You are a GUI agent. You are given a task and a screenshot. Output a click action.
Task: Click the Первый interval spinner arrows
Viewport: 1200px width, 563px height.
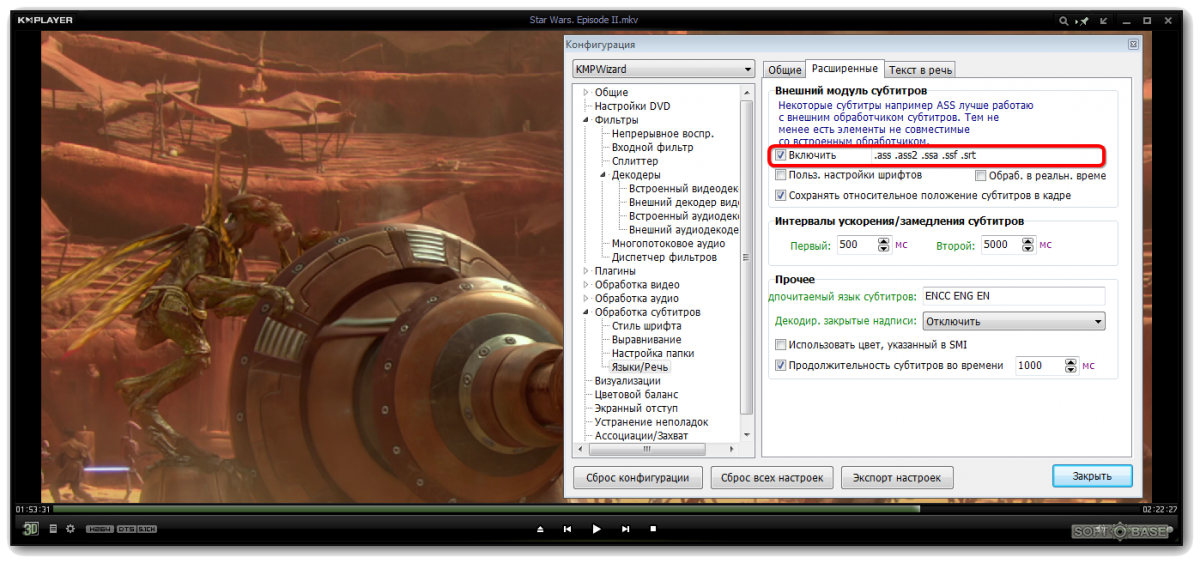point(883,244)
